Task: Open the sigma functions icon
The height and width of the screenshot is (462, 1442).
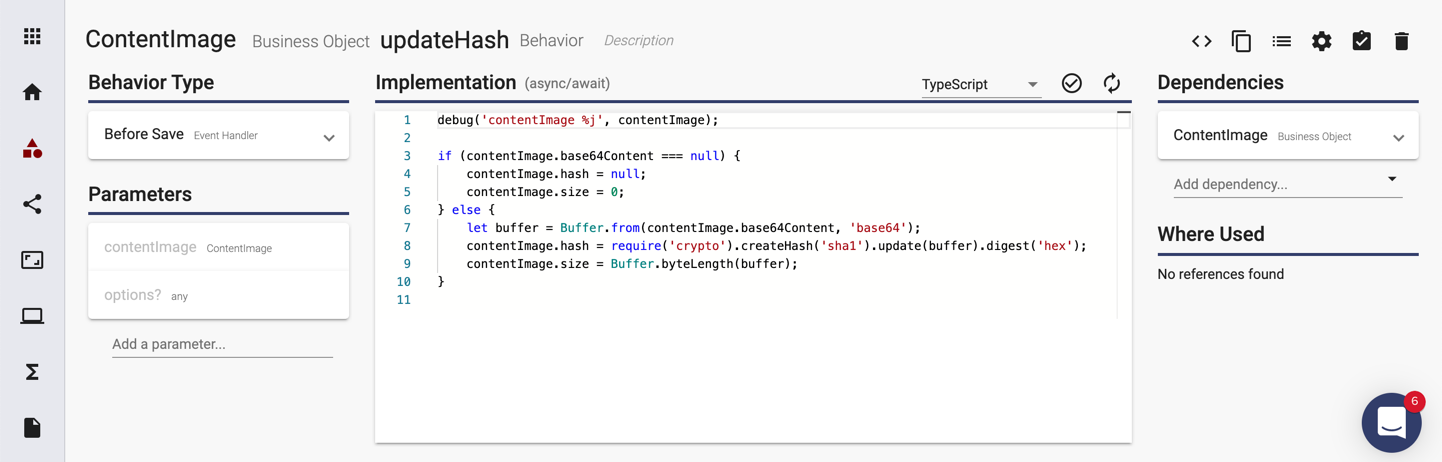Action: tap(32, 372)
